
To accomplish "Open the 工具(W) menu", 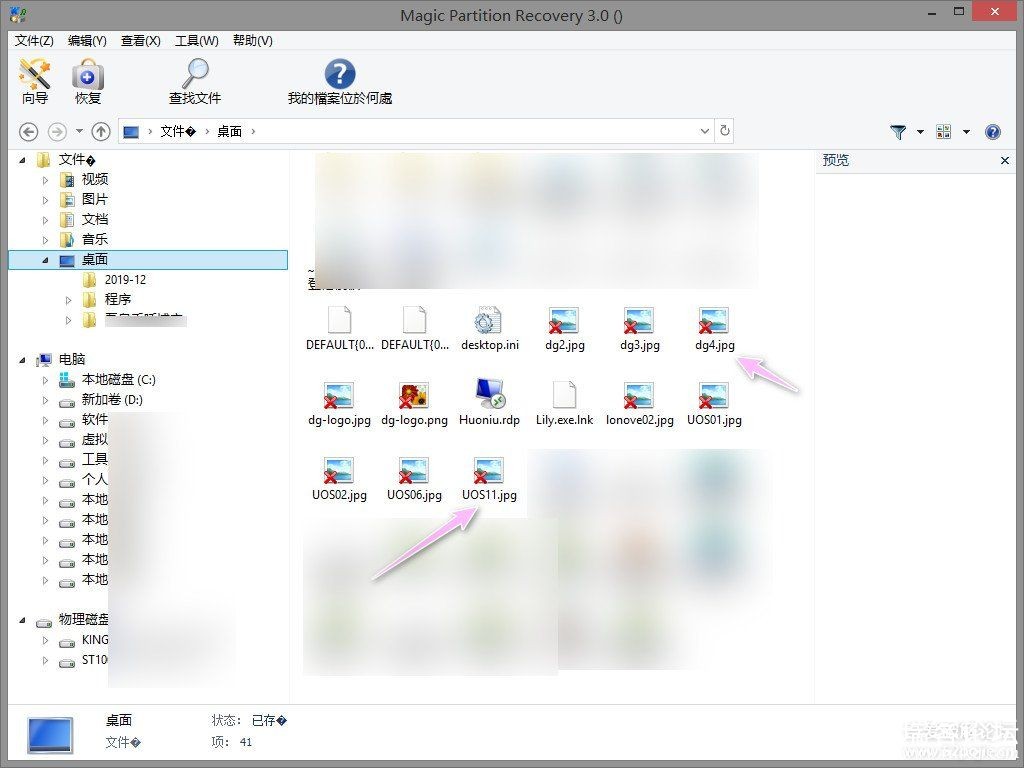I will click(196, 41).
